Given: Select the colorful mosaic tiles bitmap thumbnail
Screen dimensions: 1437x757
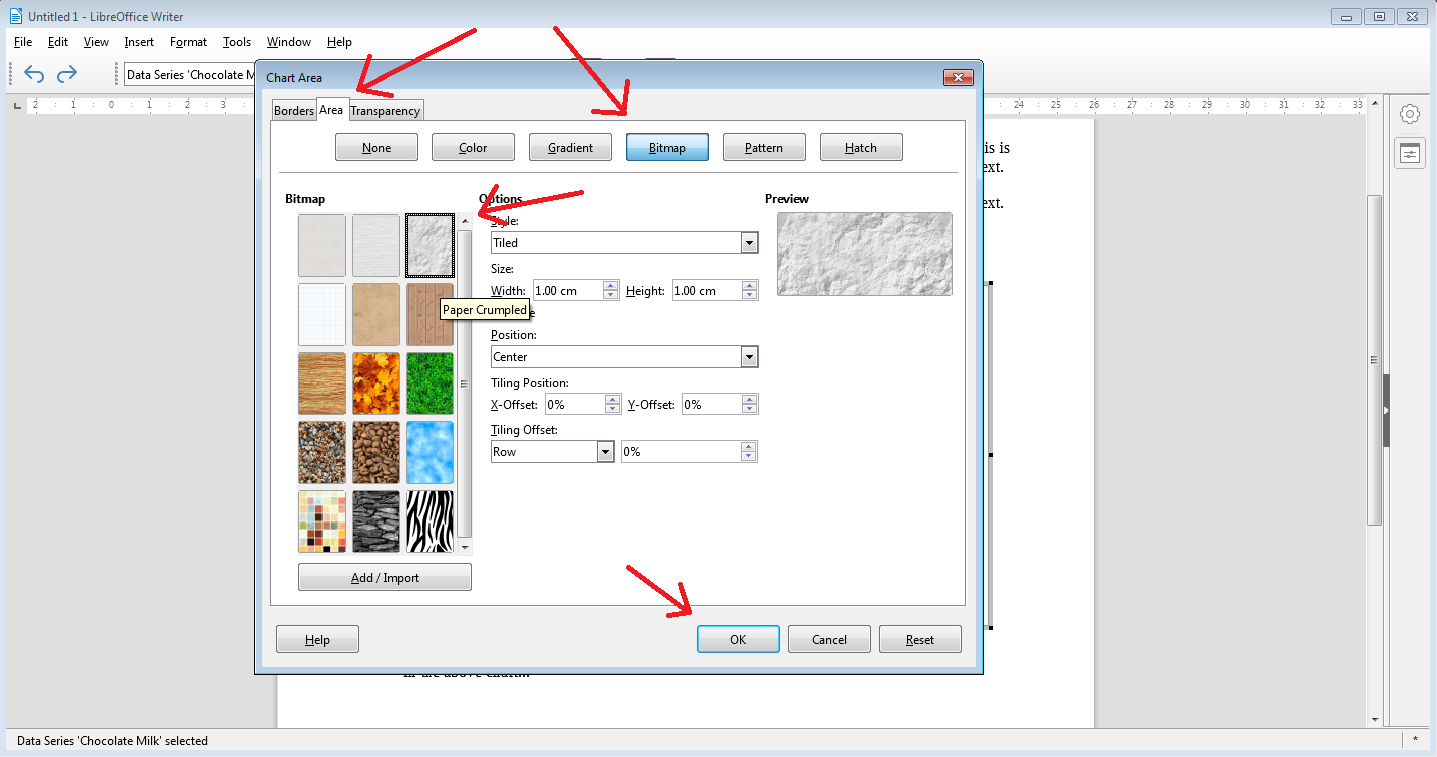Looking at the screenshot, I should (322, 521).
